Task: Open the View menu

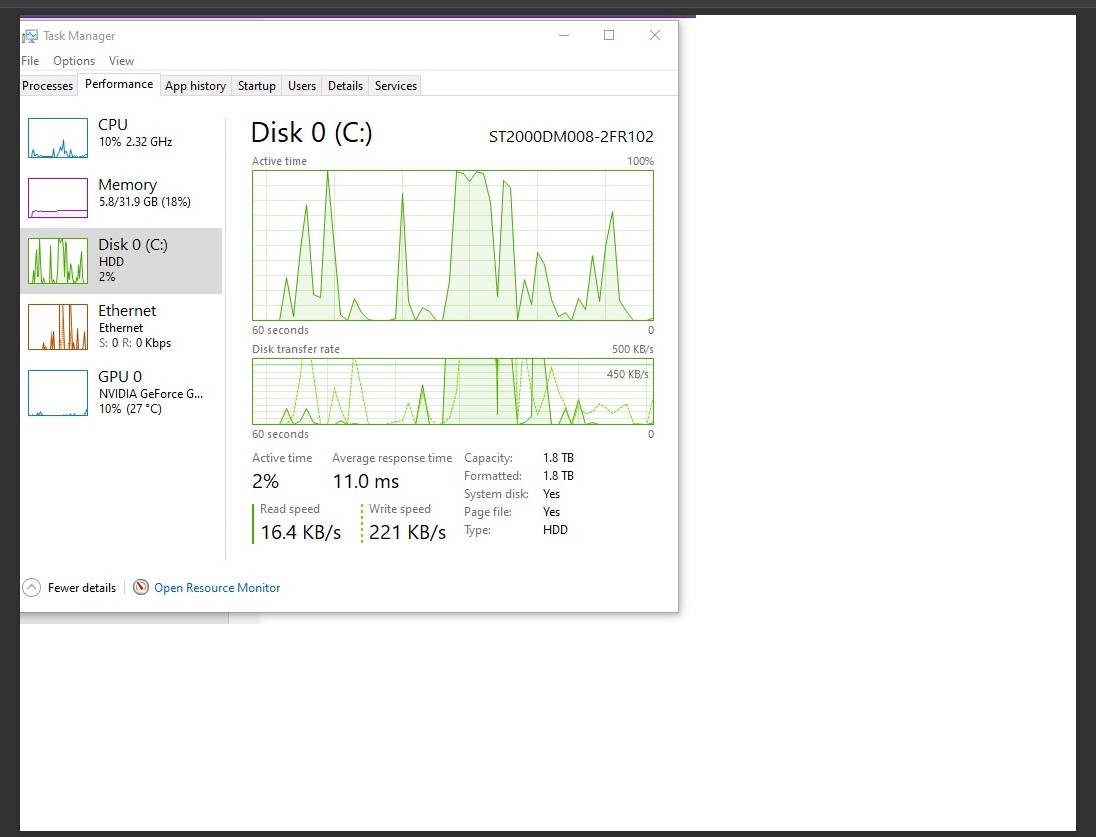Action: [121, 61]
